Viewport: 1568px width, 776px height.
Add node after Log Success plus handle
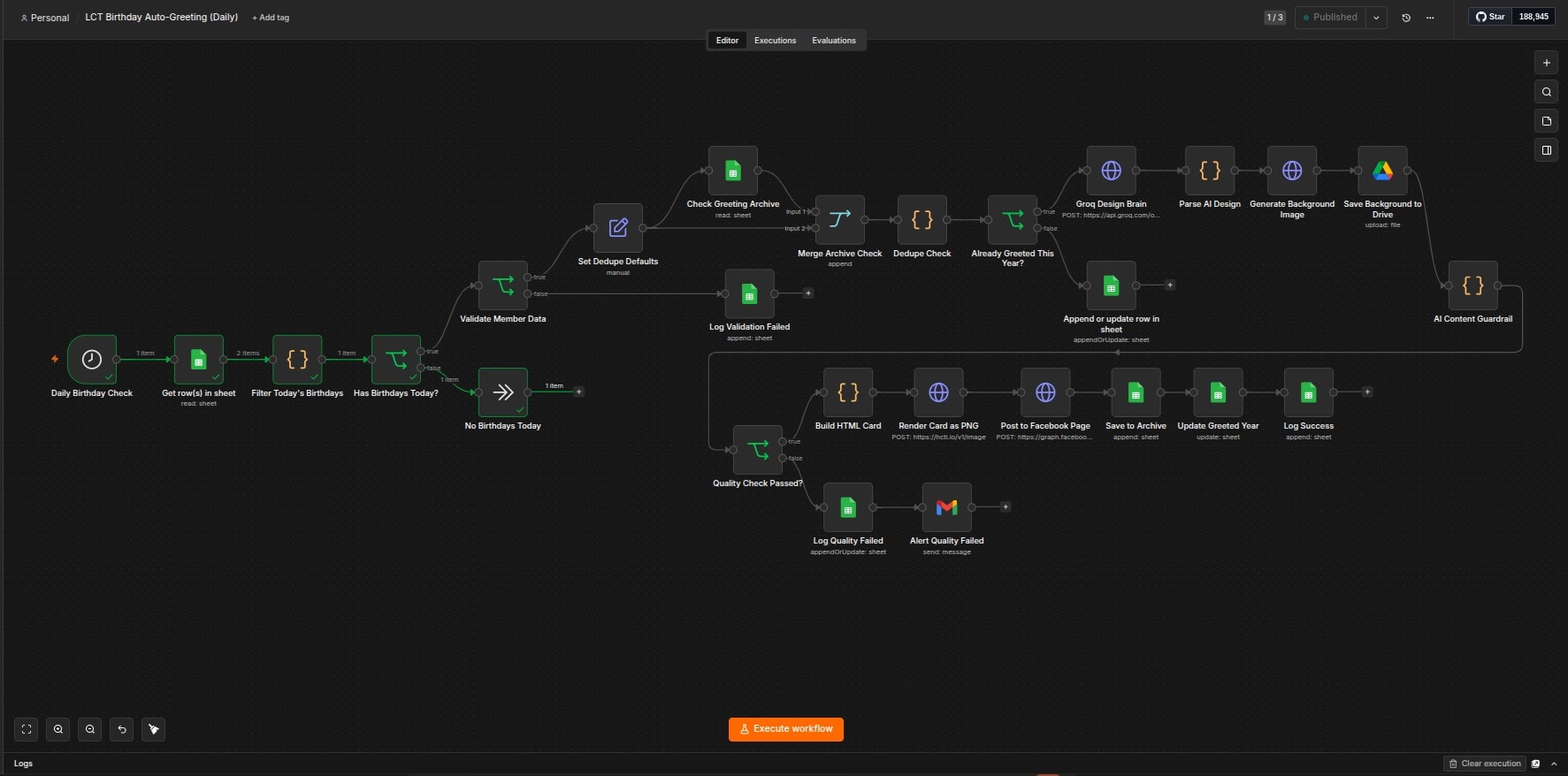pyautogui.click(x=1367, y=392)
